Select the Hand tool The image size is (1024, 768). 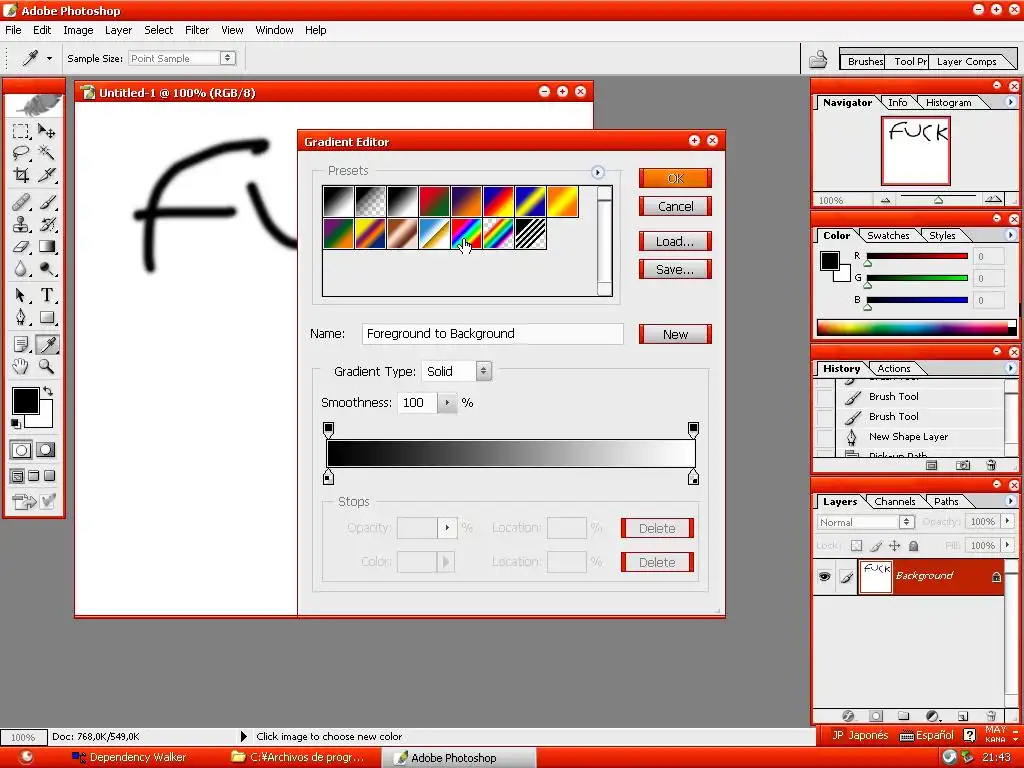21,366
